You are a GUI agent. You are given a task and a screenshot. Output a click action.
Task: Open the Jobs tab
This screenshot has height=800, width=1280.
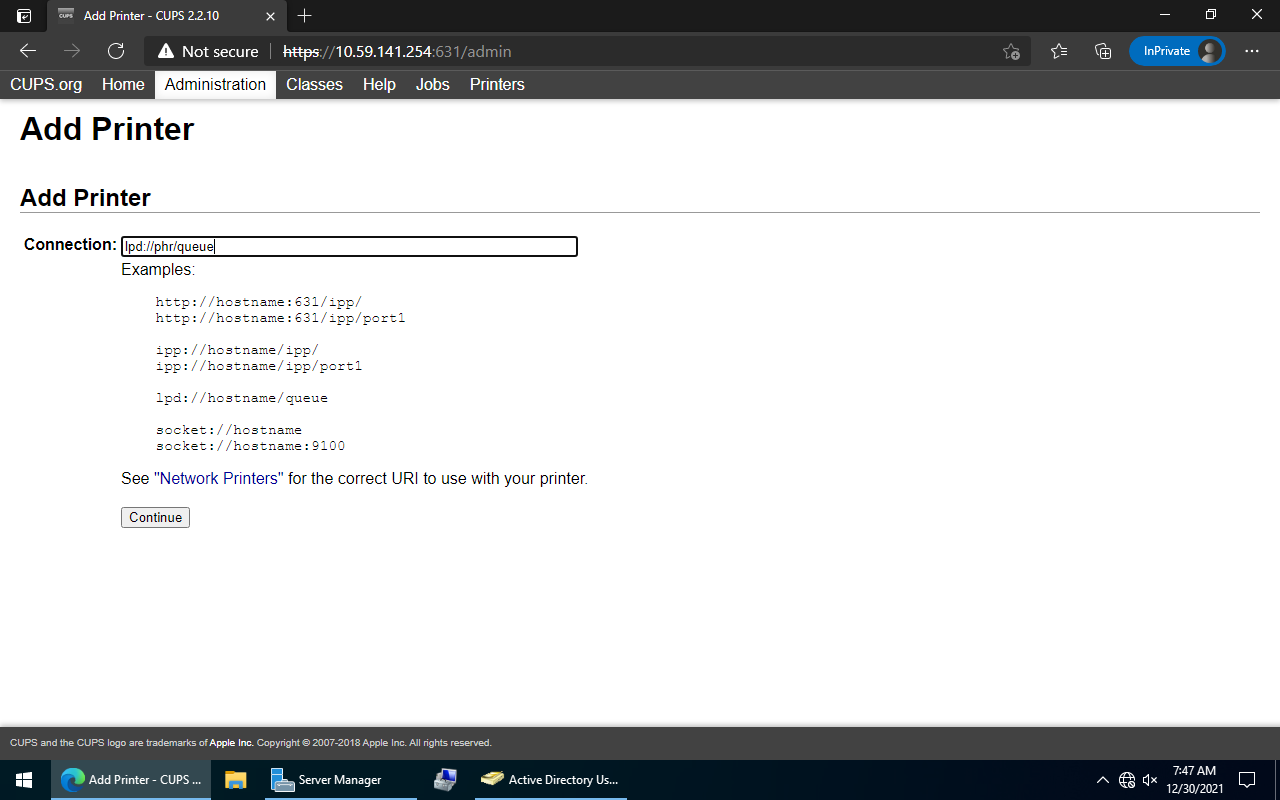[432, 85]
